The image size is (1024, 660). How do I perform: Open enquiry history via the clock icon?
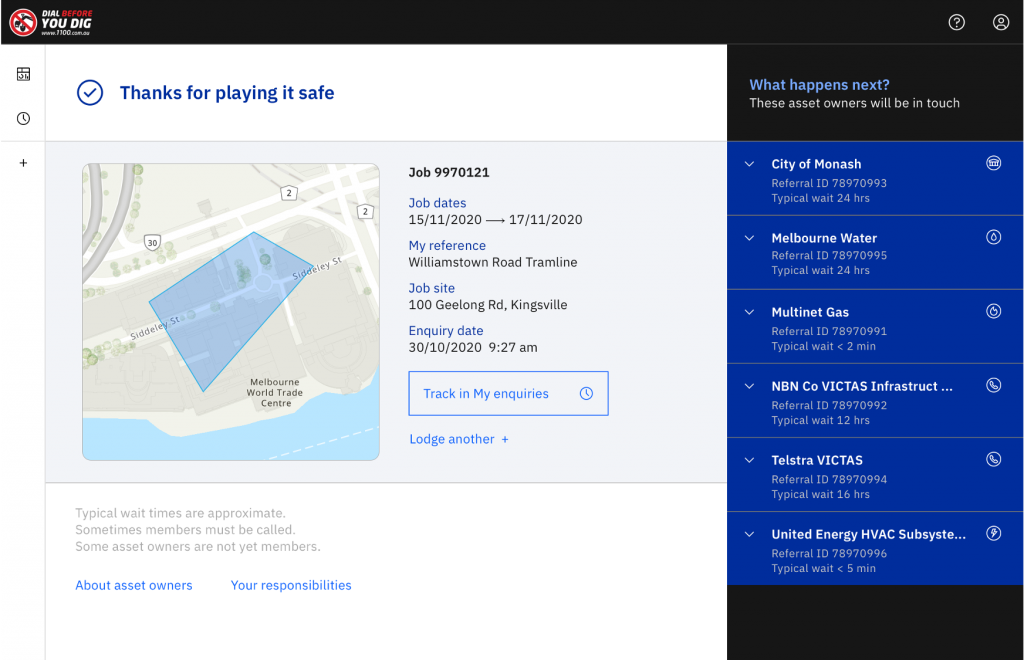click(x=22, y=117)
